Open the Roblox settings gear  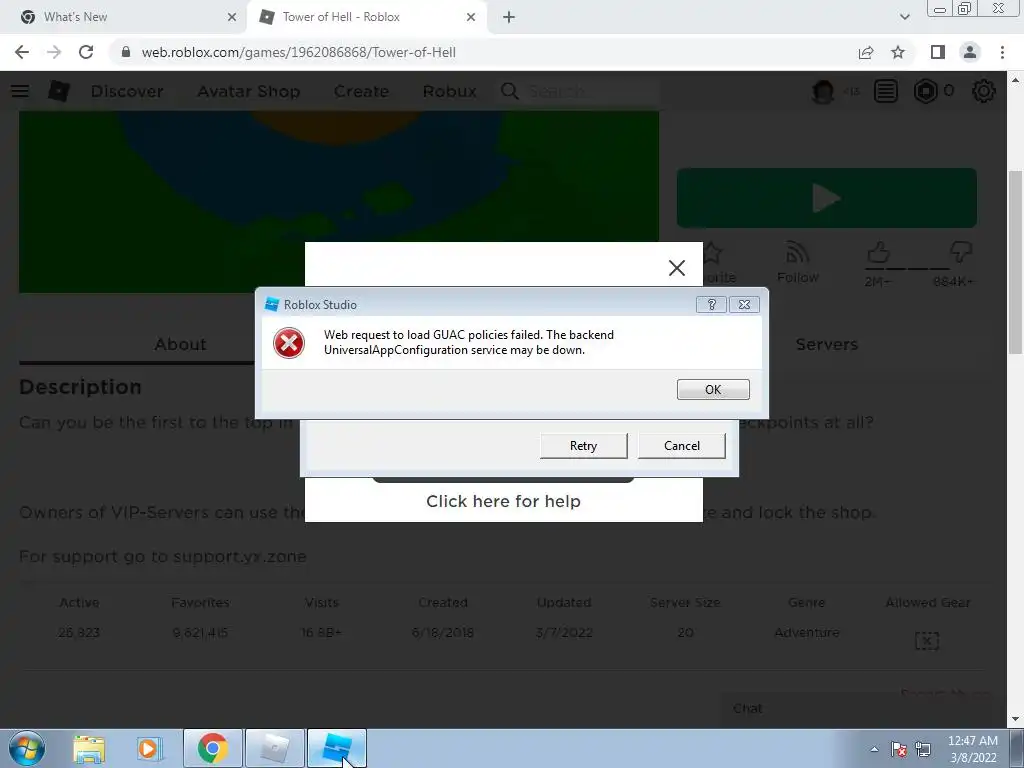pos(984,91)
